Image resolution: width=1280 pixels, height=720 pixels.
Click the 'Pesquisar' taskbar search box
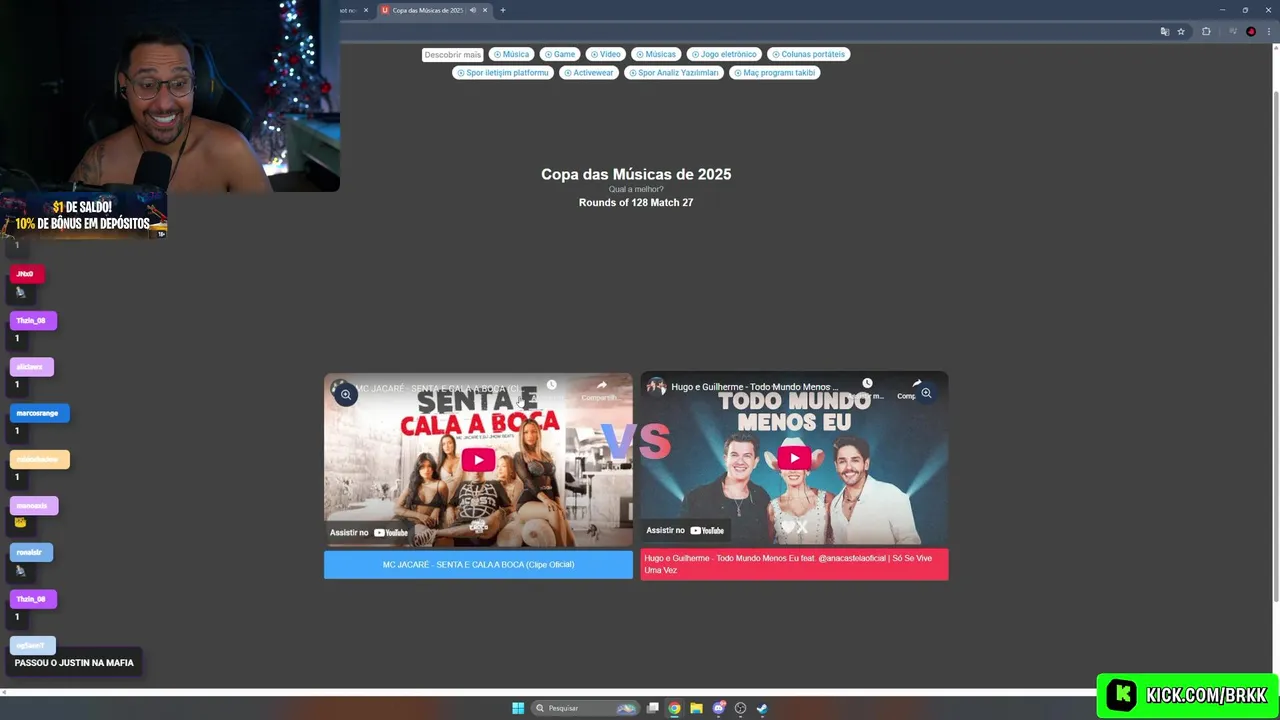coord(585,708)
